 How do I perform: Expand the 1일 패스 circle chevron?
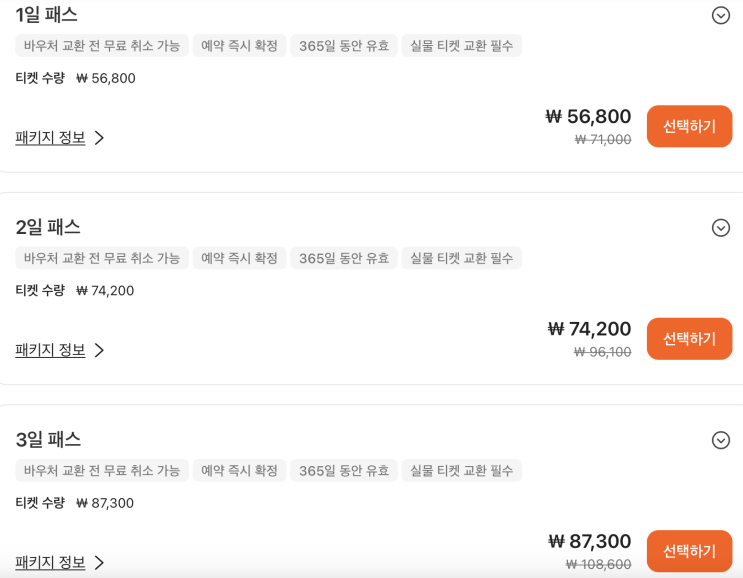pos(720,15)
